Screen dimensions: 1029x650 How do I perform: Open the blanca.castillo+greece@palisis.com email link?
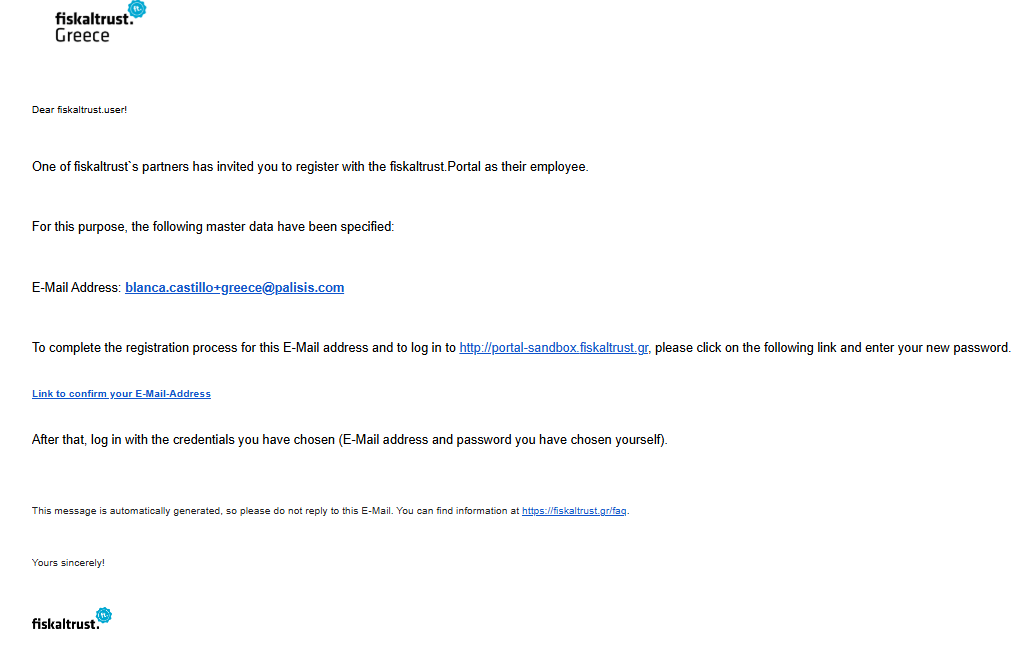click(234, 288)
